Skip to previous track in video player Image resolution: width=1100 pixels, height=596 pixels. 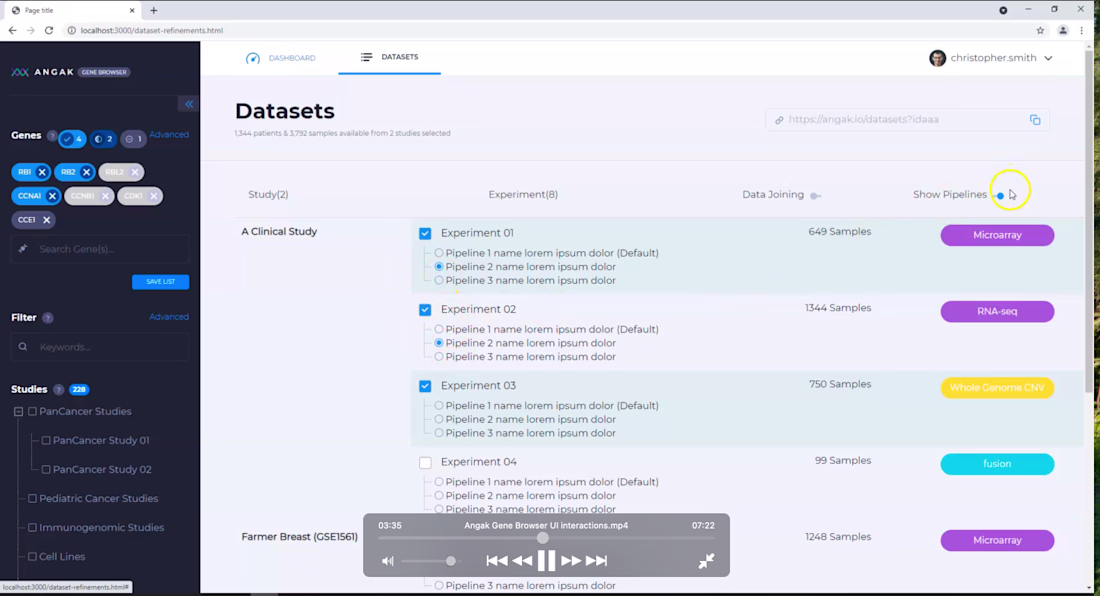point(497,560)
